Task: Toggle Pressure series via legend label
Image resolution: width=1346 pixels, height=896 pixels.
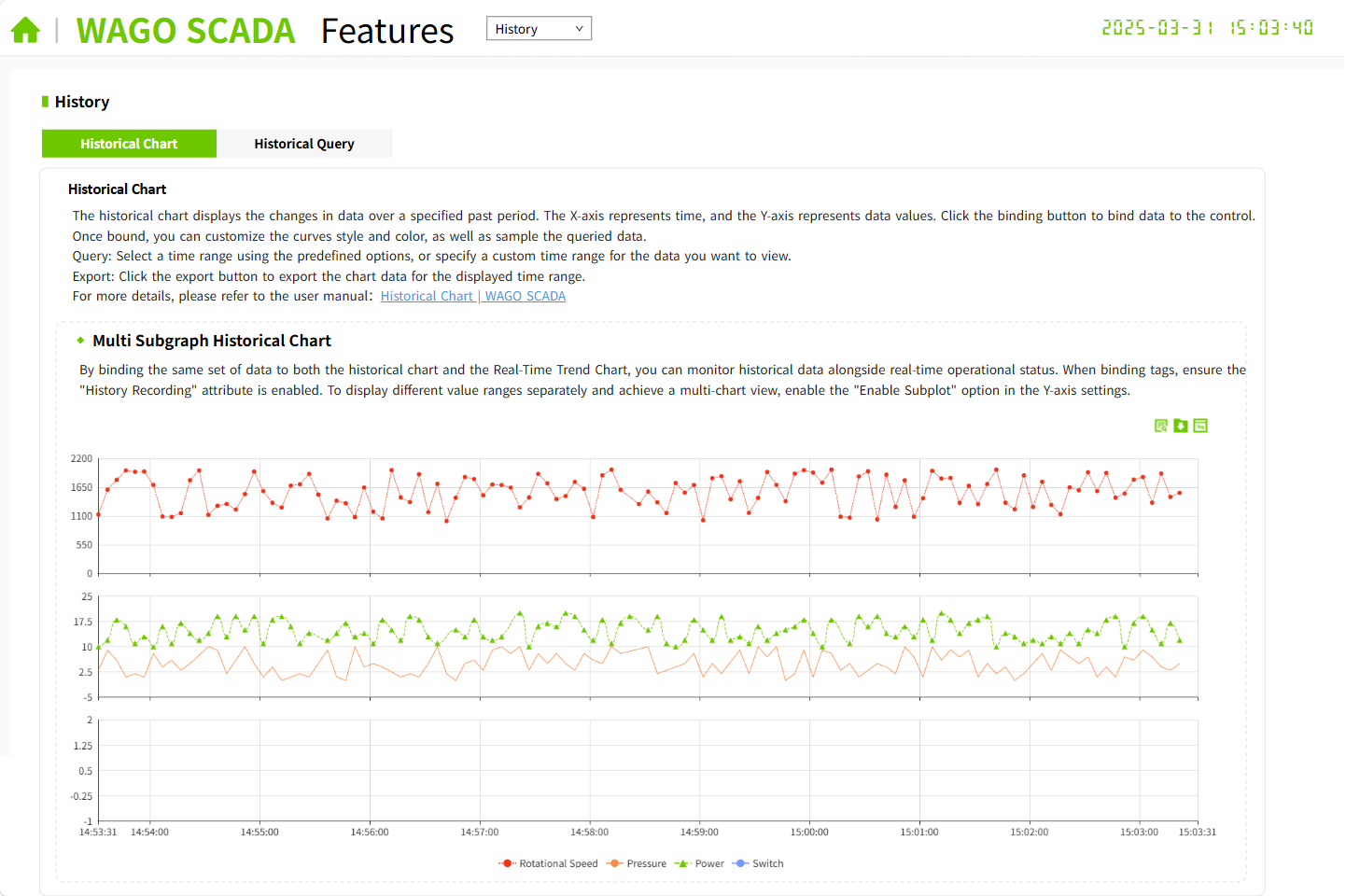Action: [646, 863]
